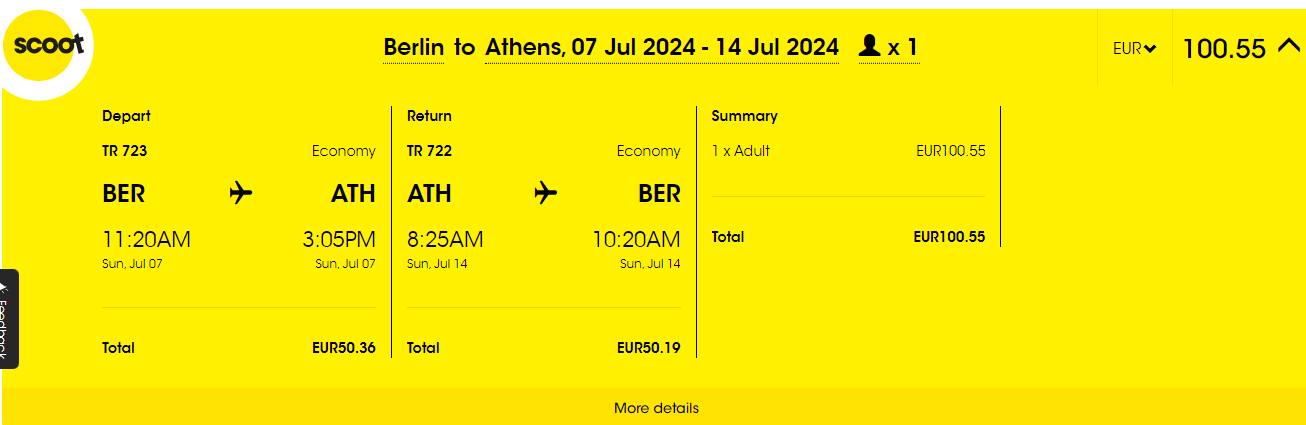Click summary total EUR100.55
Image resolution: width=1306 pixels, height=425 pixels.
[x=949, y=237]
